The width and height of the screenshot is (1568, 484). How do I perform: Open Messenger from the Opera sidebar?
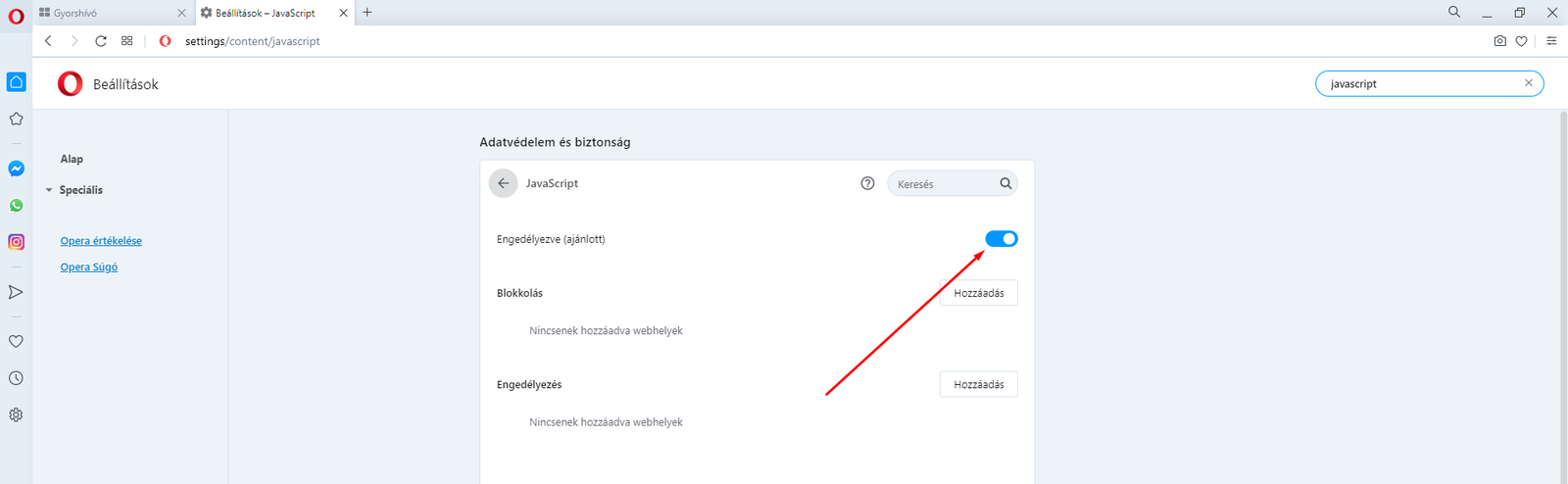coord(17,169)
